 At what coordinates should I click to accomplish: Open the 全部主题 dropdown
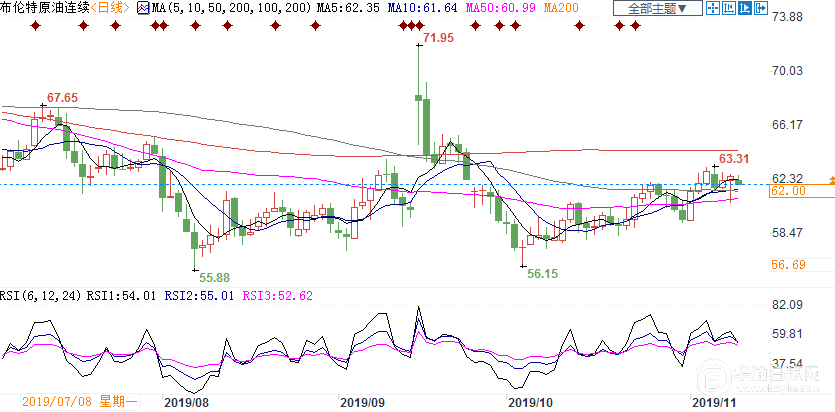(658, 8)
